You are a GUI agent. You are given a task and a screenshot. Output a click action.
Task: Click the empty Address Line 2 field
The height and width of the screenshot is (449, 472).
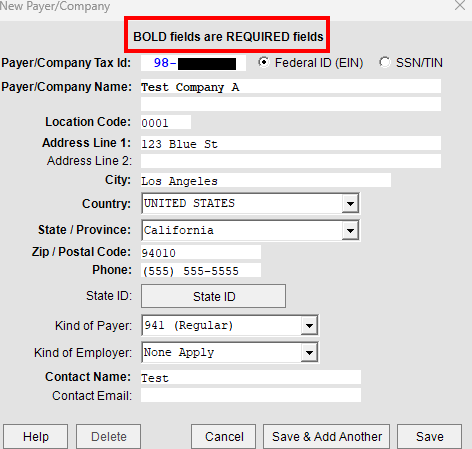291,161
